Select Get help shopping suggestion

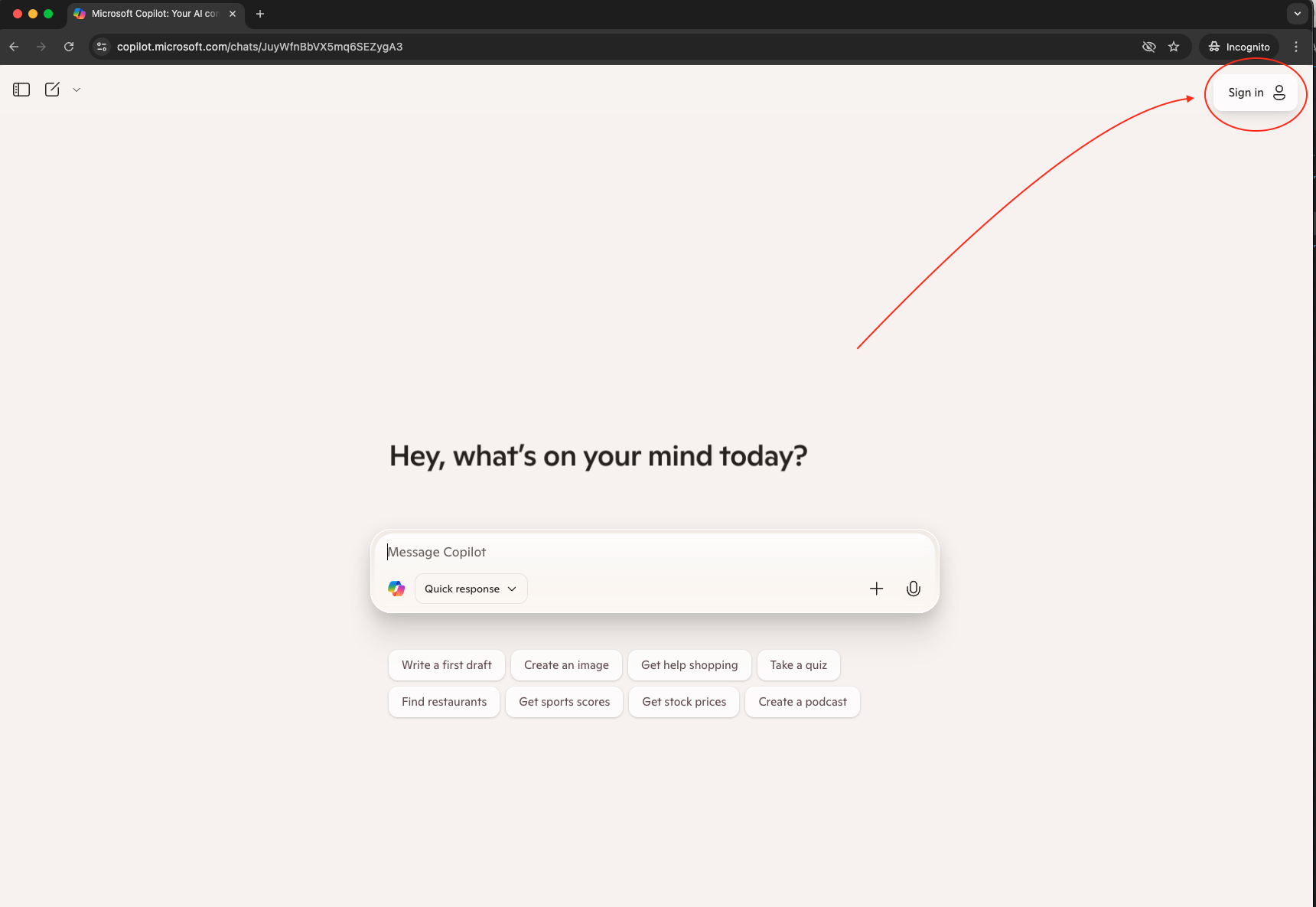689,665
